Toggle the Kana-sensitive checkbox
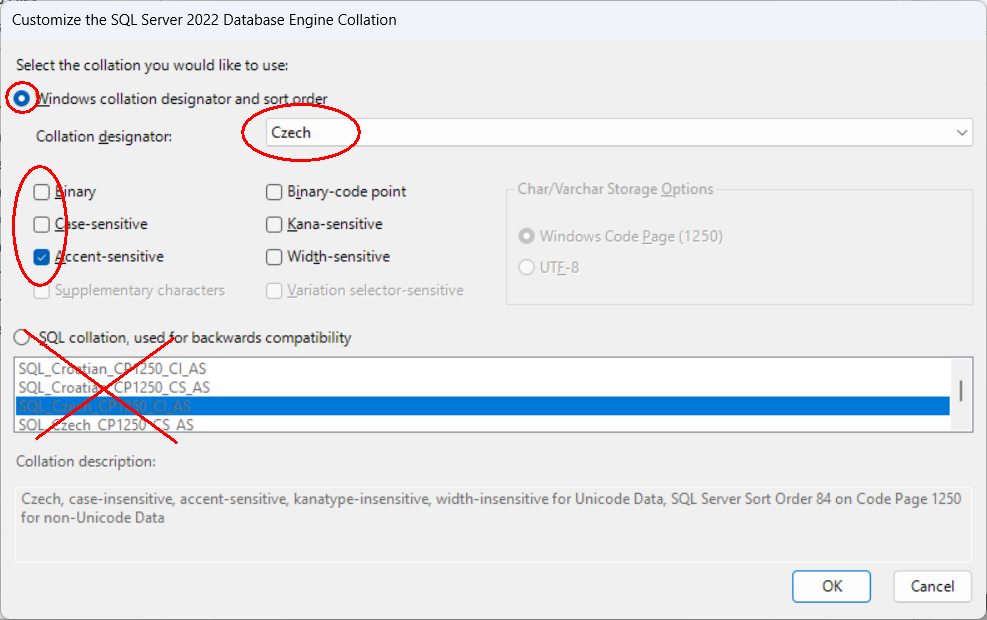This screenshot has width=987, height=620. click(x=274, y=224)
